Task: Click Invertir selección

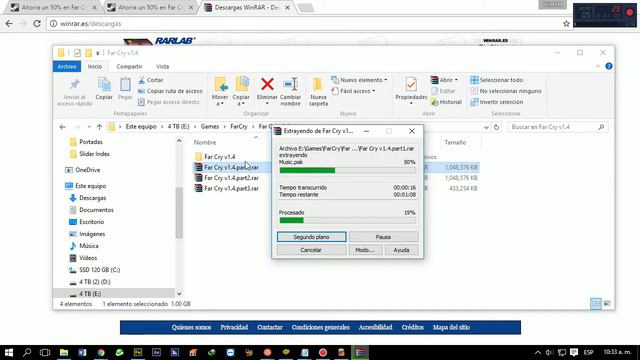Action: coord(496,102)
